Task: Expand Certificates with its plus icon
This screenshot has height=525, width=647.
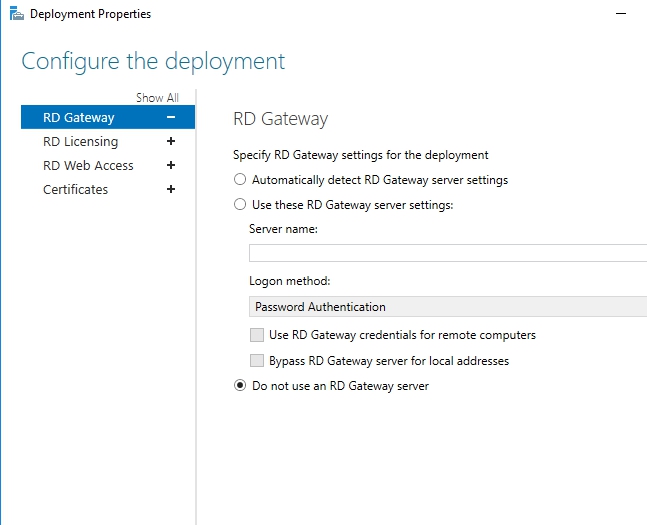Action: [171, 190]
